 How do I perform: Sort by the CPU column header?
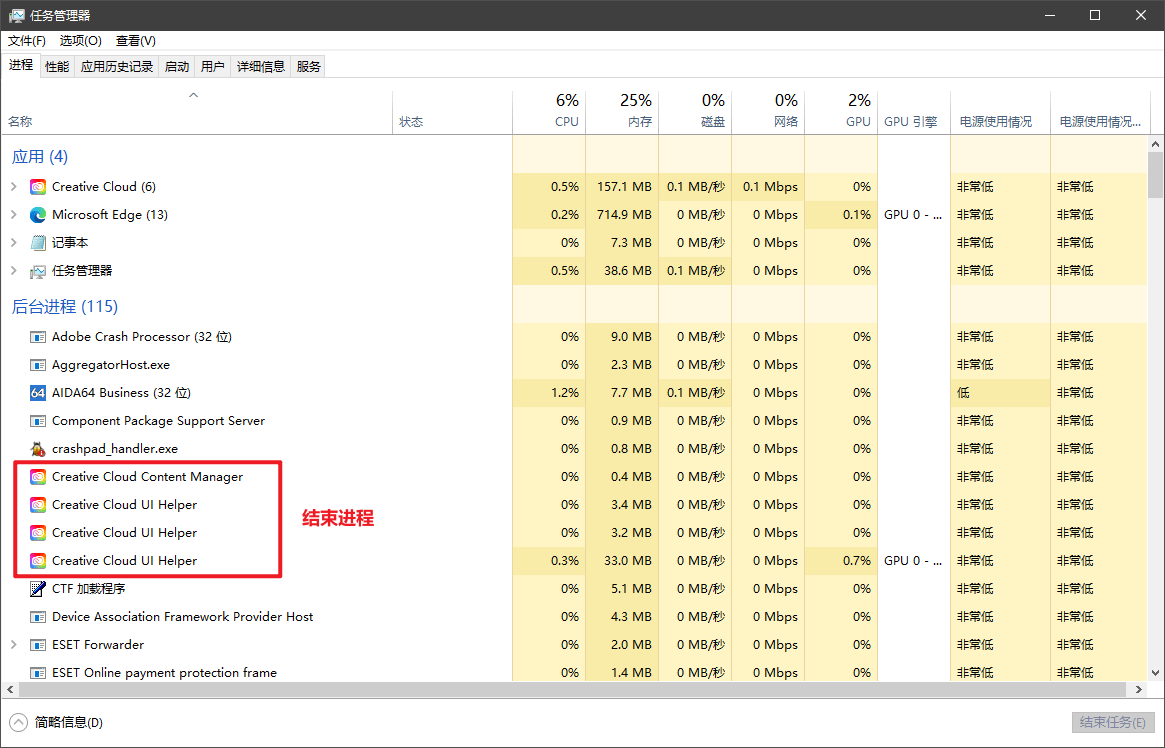[x=549, y=112]
